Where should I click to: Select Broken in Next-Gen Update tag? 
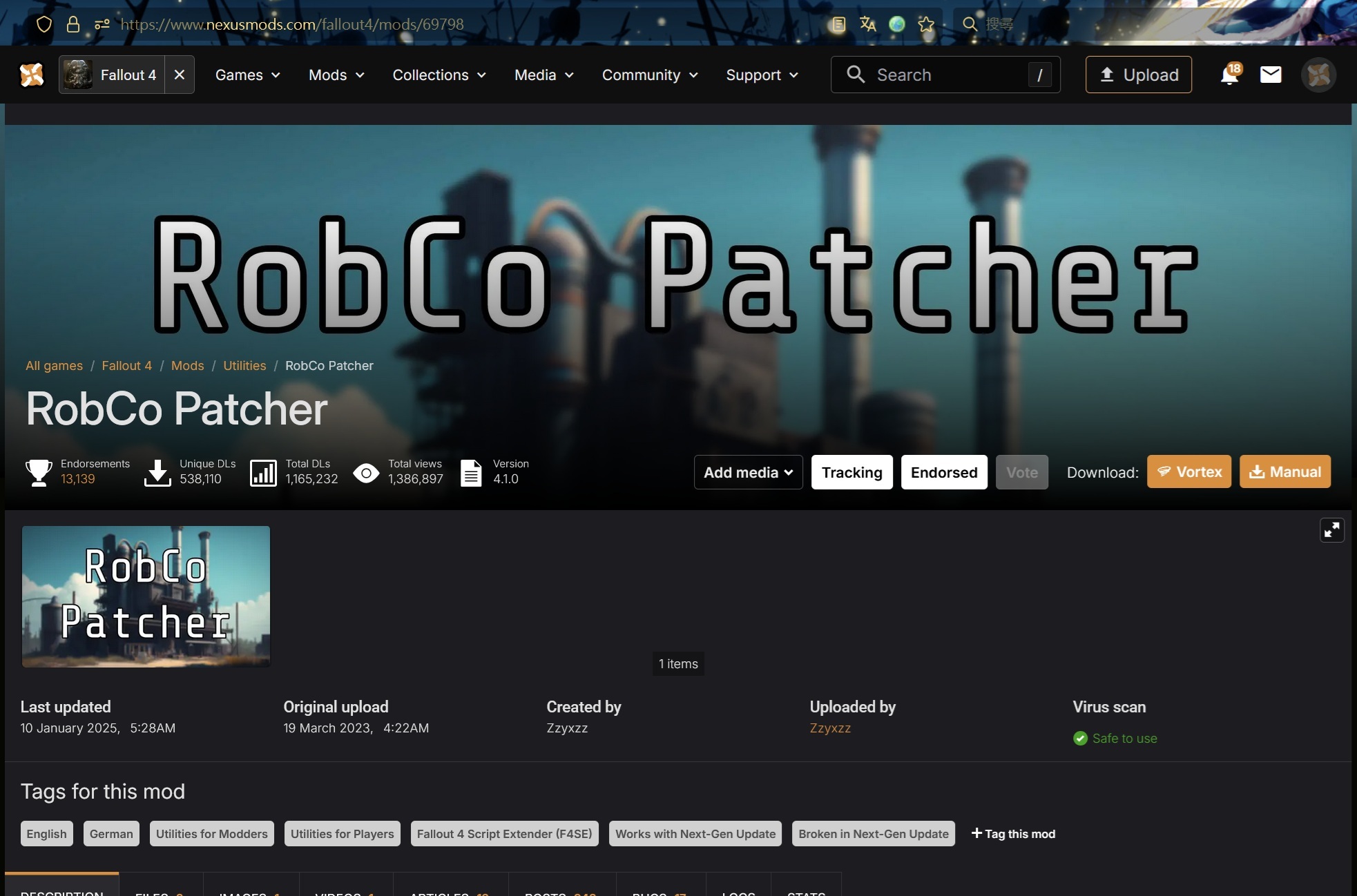coord(874,834)
